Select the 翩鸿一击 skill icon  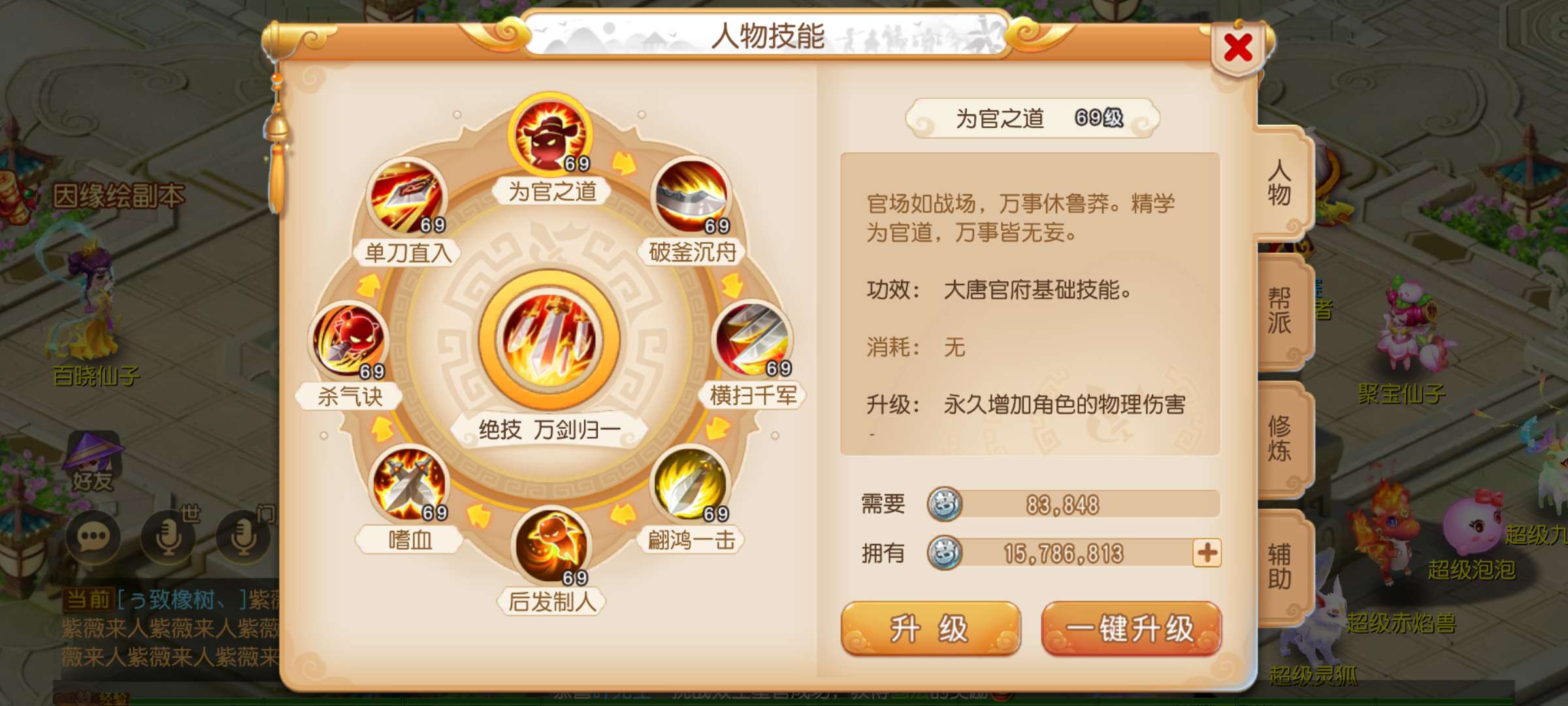click(x=691, y=483)
